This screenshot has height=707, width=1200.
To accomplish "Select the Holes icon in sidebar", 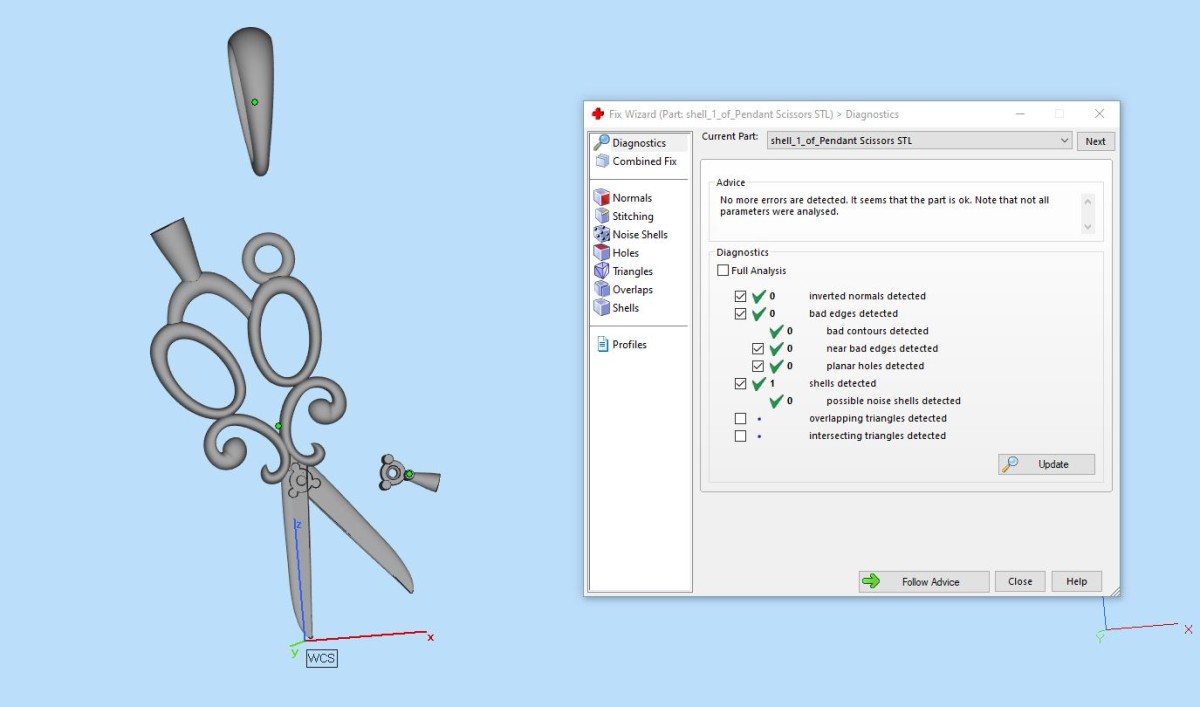I will (x=602, y=253).
